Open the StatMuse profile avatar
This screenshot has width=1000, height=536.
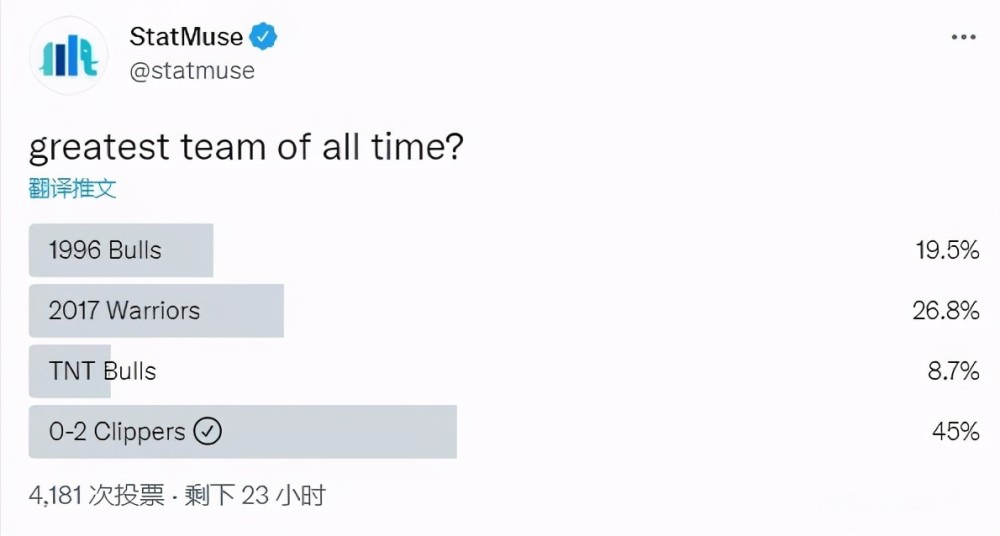(68, 56)
